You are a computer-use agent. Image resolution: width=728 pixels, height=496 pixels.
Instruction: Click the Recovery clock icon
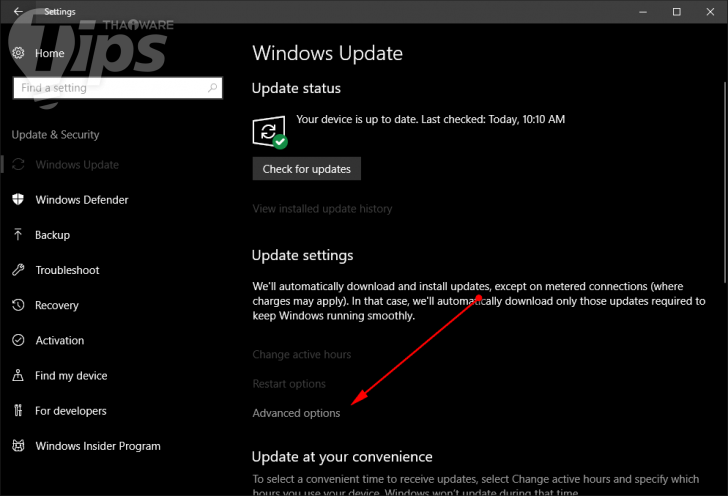[18, 305]
